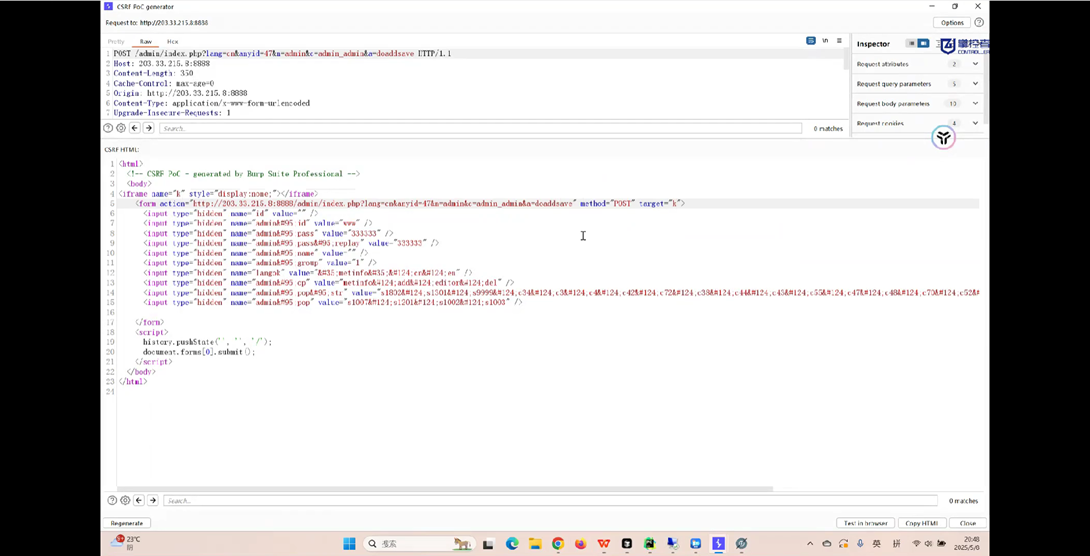
Task: Click the form action line in CSRF HTML
Action: pos(409,204)
